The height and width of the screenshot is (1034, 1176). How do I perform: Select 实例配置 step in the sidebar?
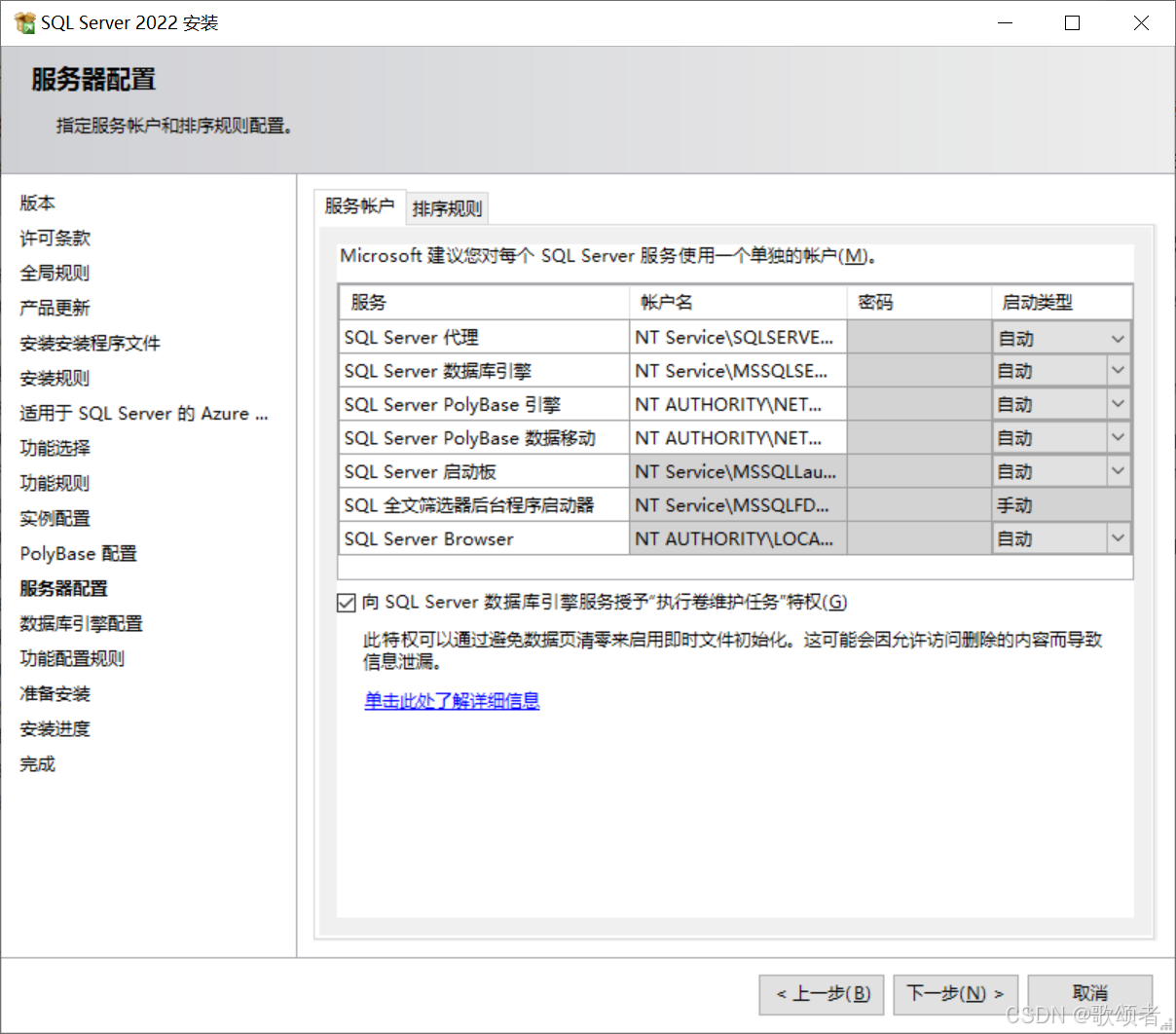pyautogui.click(x=55, y=519)
